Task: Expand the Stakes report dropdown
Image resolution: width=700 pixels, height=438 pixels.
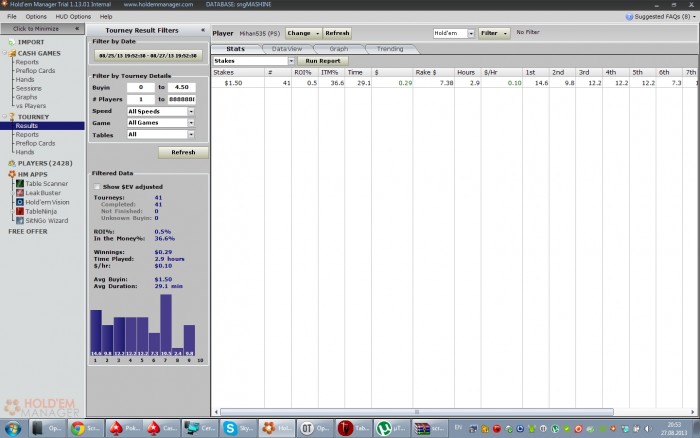Action: pyautogui.click(x=291, y=61)
